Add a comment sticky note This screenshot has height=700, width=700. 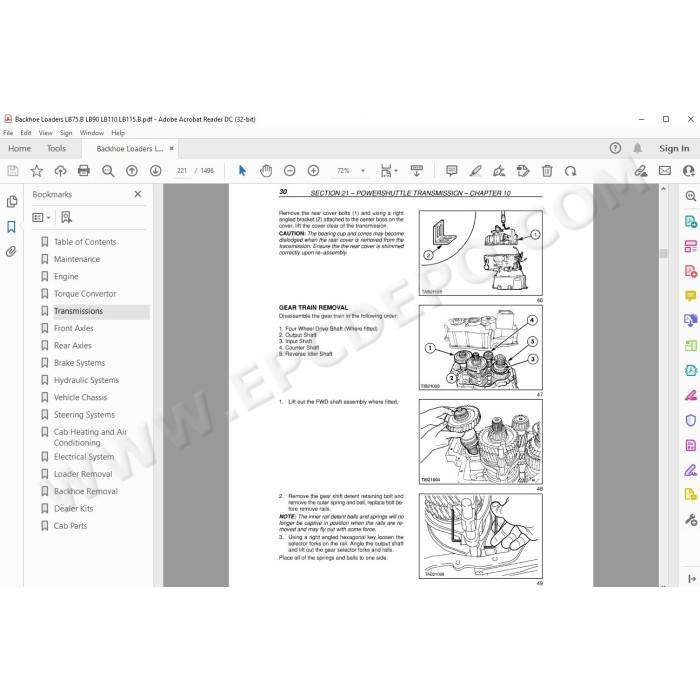tap(452, 171)
